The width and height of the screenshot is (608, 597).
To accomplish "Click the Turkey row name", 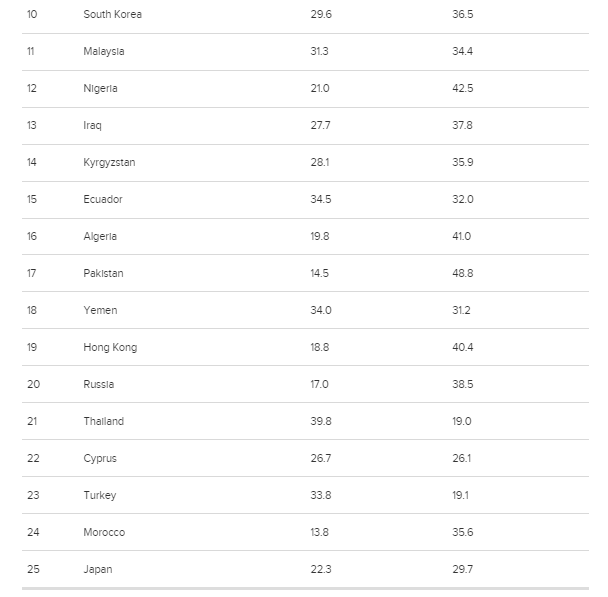I will click(100, 495).
